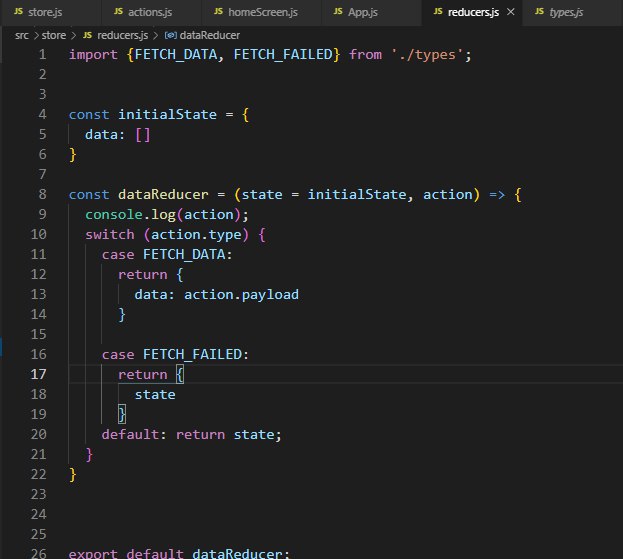Screen dimensions: 623x559
Task: Click 'action.type' in the switch expression
Action: (x=196, y=235)
